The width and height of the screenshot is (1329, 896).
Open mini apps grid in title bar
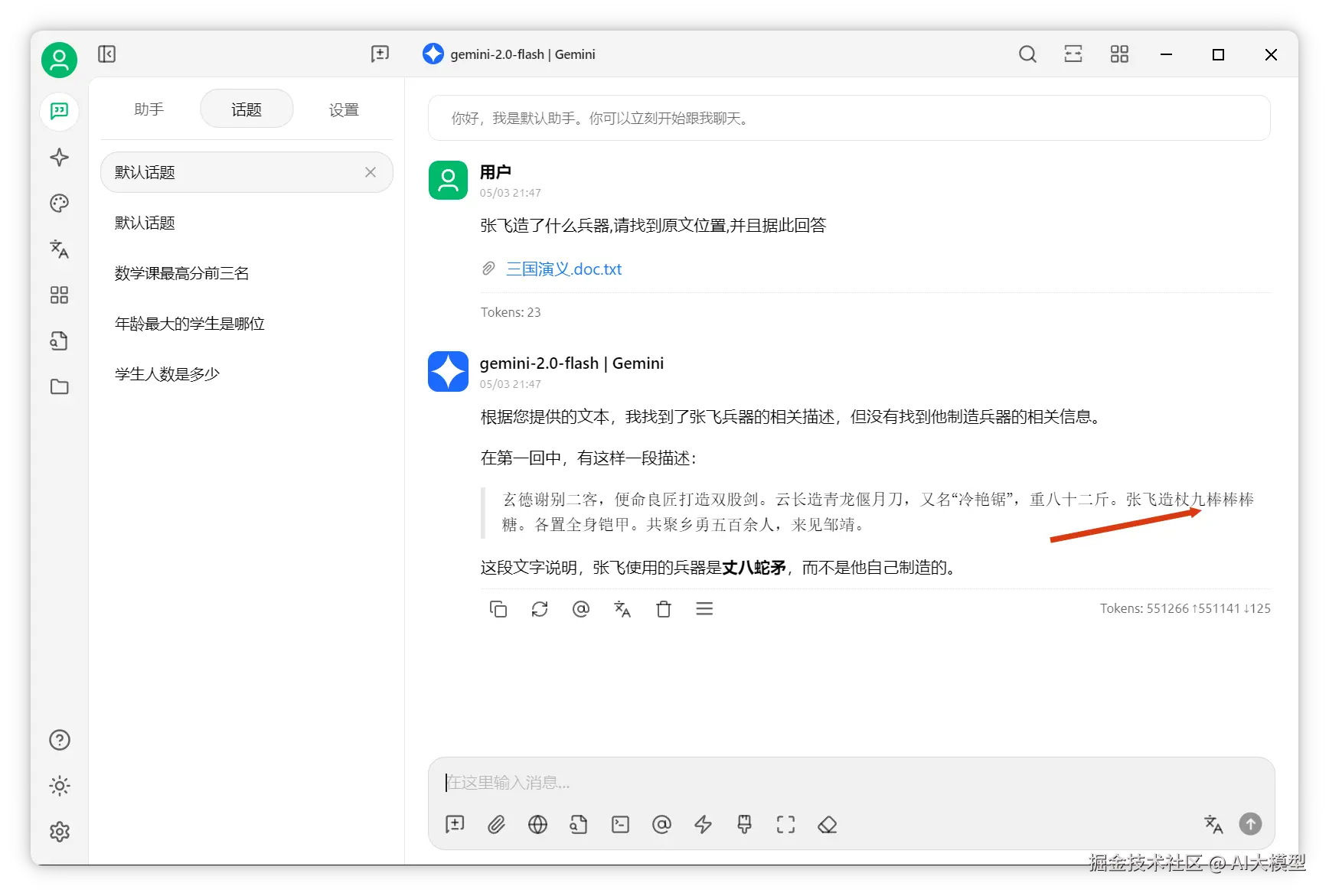(1119, 54)
